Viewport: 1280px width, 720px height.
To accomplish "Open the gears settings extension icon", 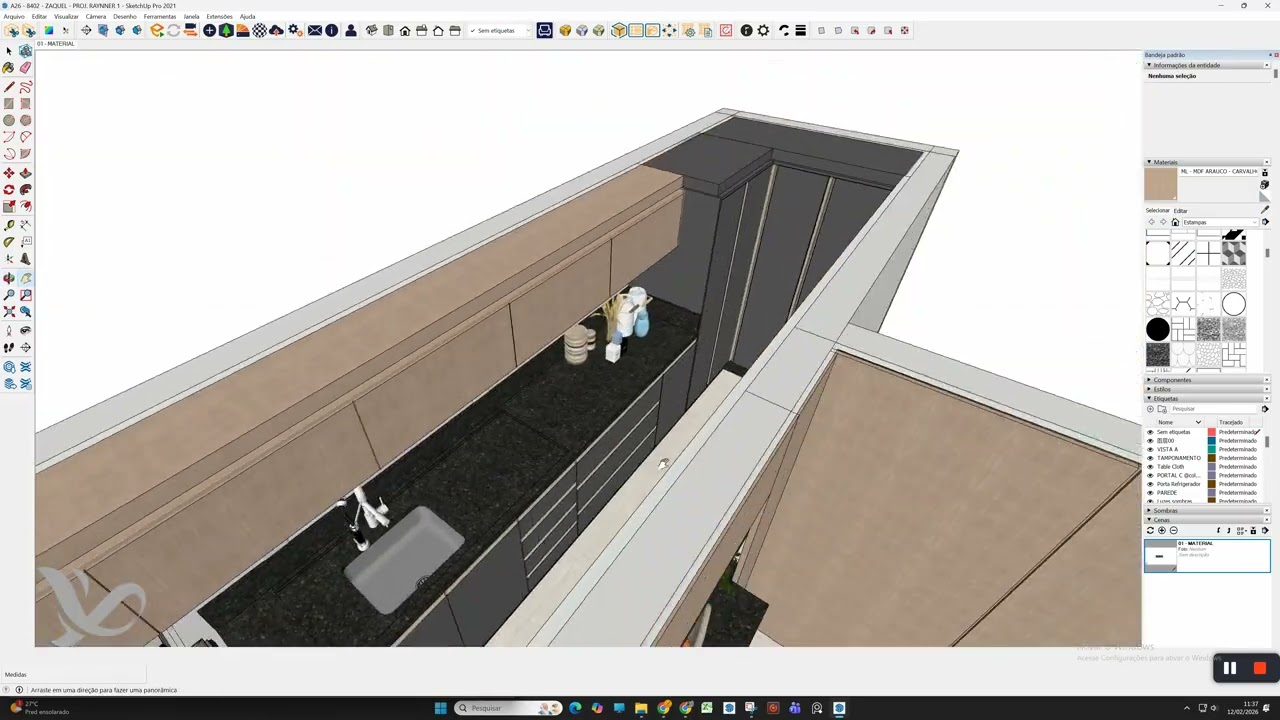I will coord(295,31).
